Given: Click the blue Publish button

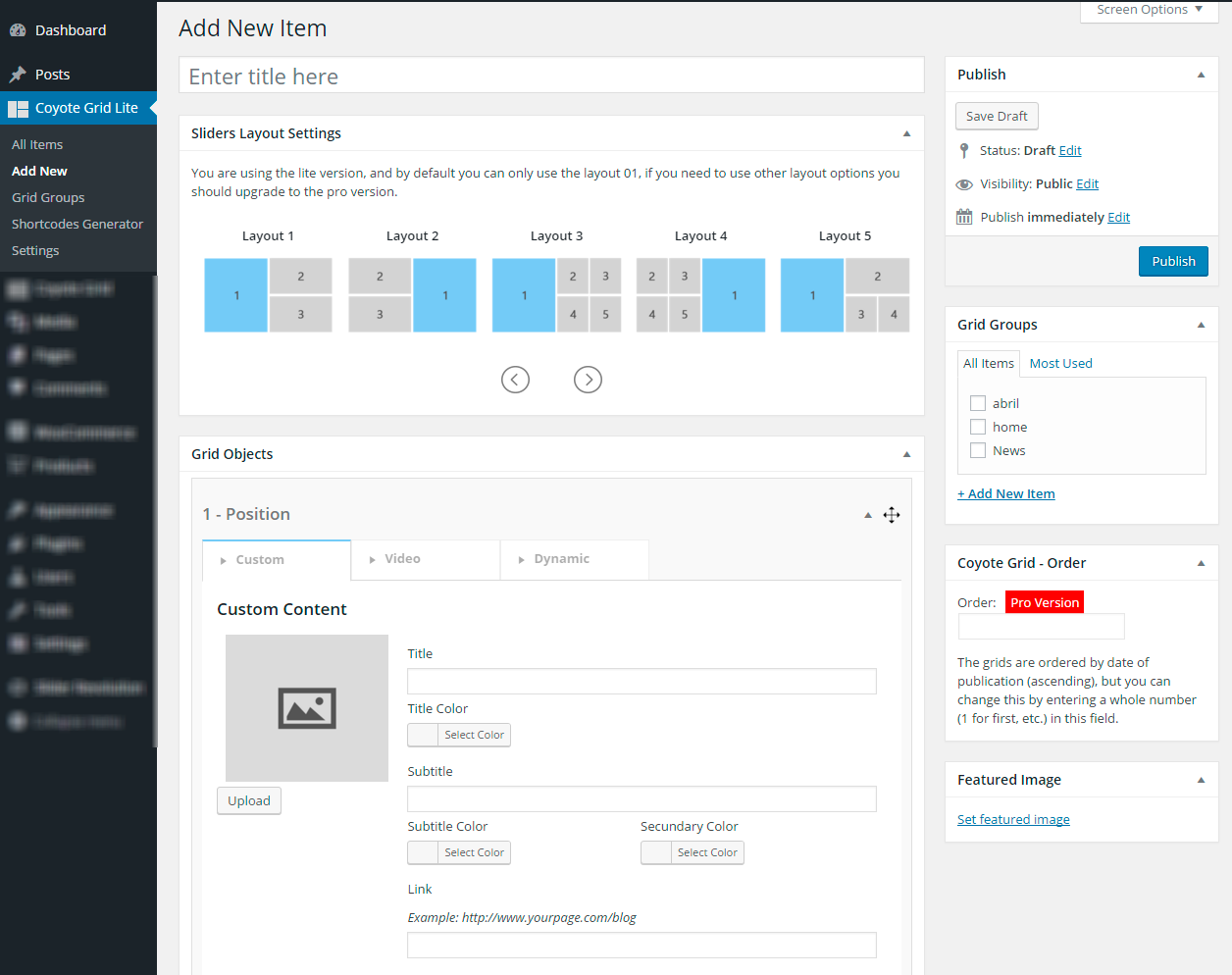Looking at the screenshot, I should 1173,261.
